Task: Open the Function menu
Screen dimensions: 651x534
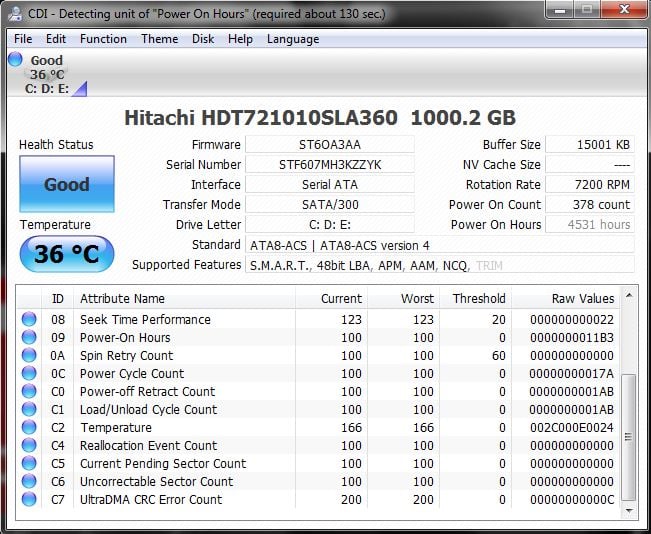Action: coord(103,39)
